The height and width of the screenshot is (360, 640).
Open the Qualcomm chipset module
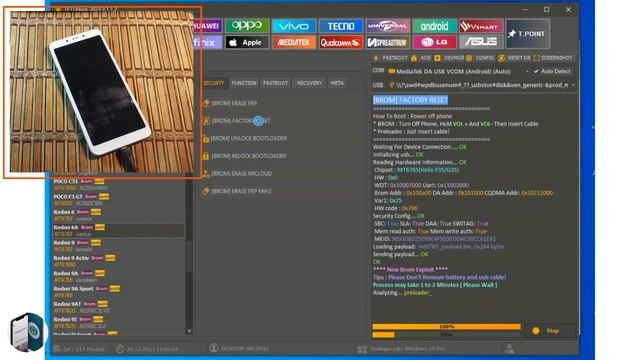pyautogui.click(x=340, y=42)
